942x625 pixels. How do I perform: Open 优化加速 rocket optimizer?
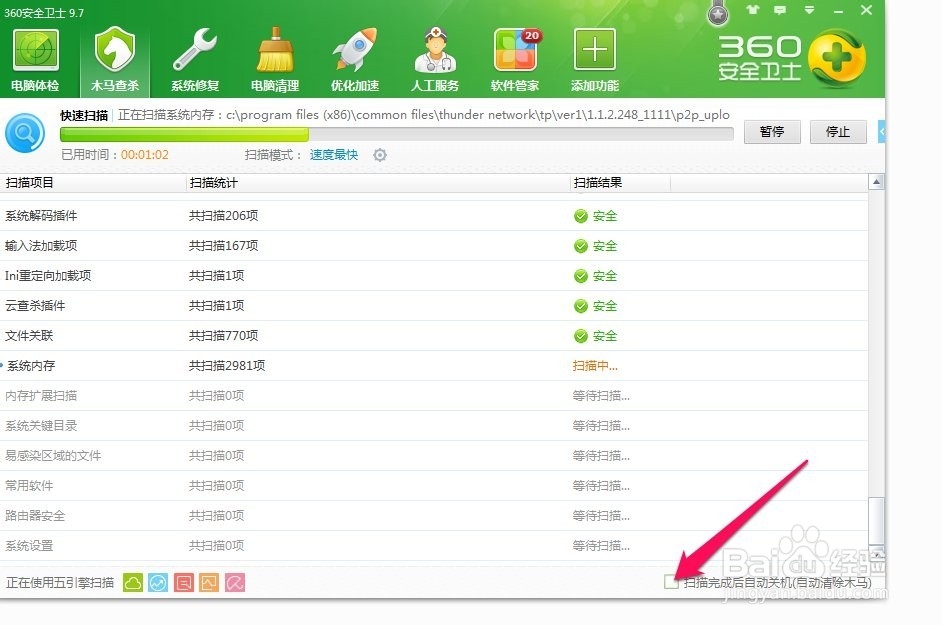click(x=354, y=60)
